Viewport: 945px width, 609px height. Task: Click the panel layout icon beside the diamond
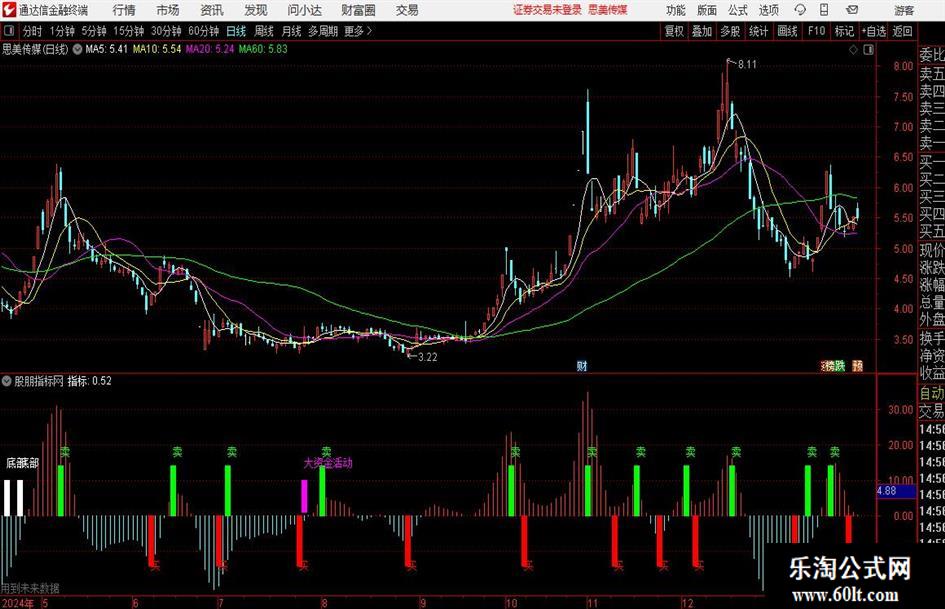(868, 50)
